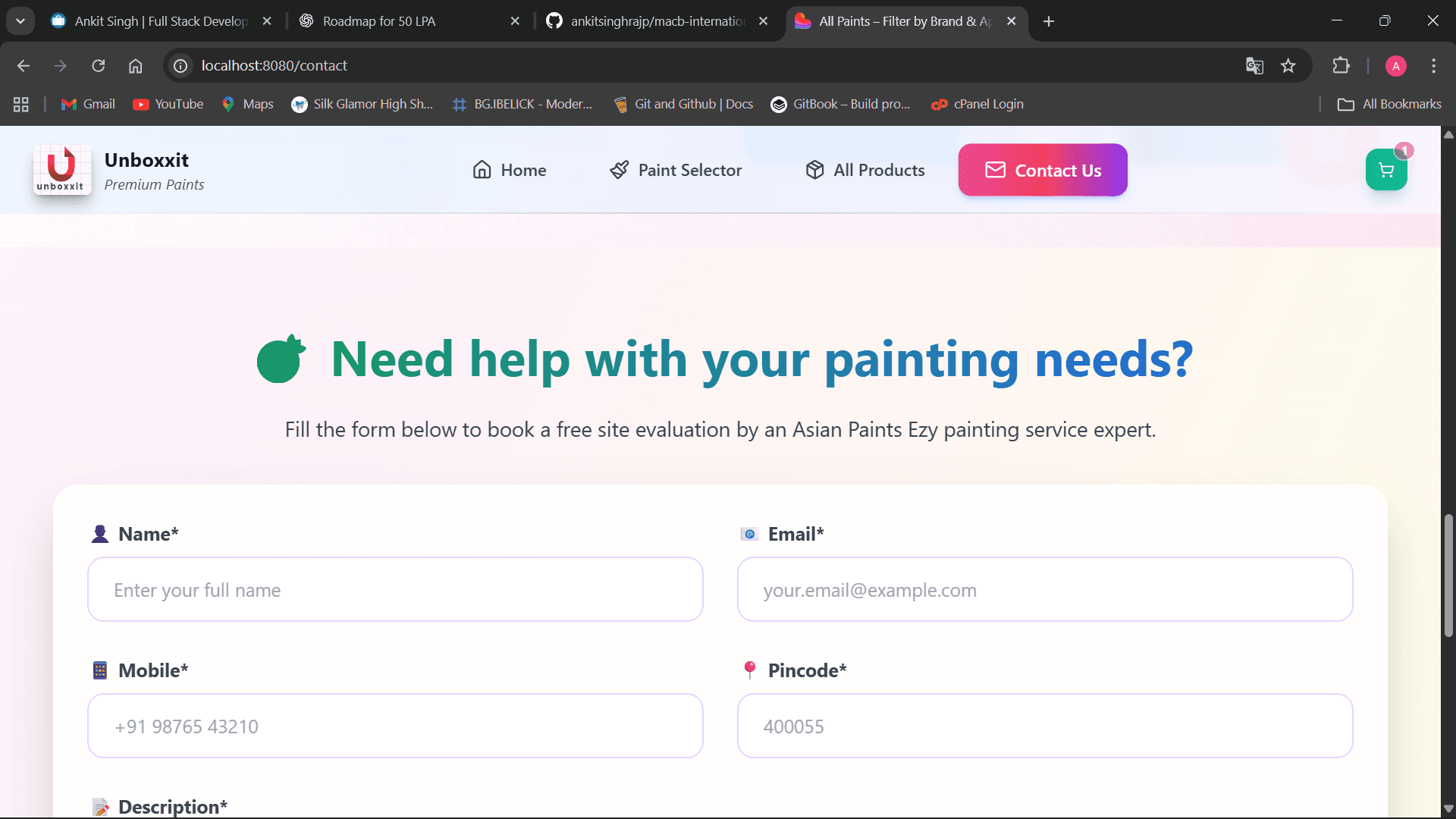This screenshot has height=819, width=1456.
Task: Reload the page
Action: point(99,66)
